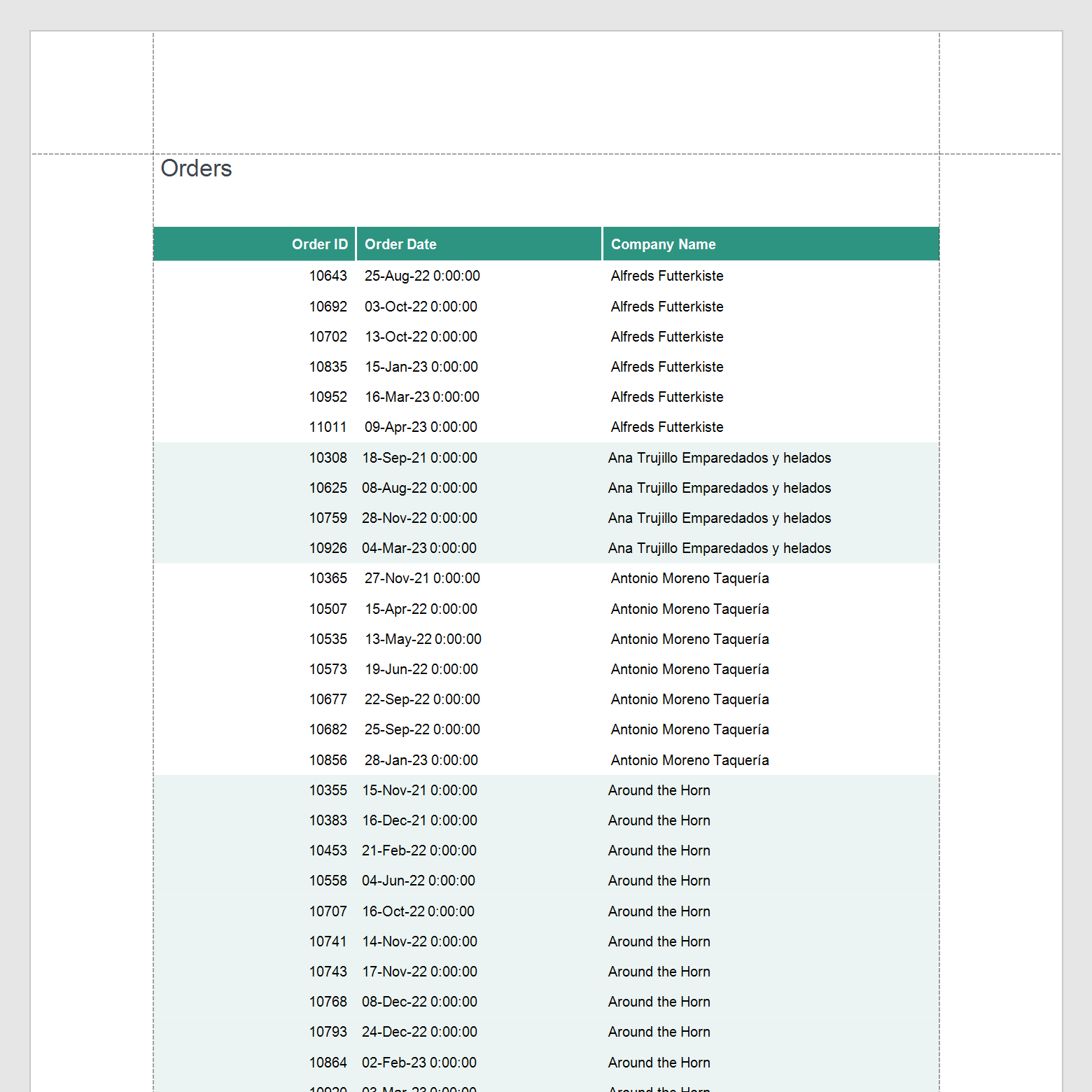Click order ID 10365 cell
Viewport: 1092px width, 1092px height.
[x=328, y=578]
